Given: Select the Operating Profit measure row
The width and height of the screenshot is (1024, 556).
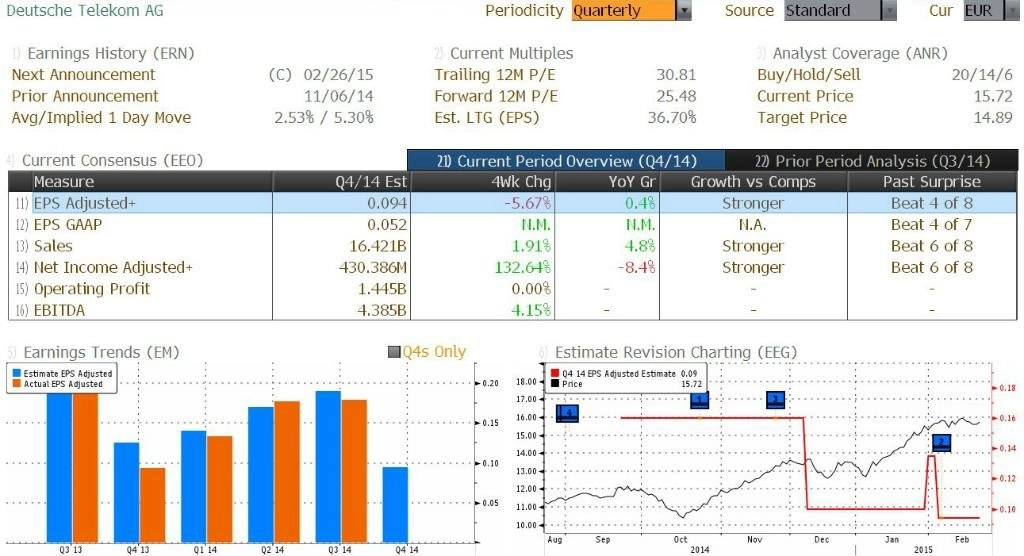Looking at the screenshot, I should (x=513, y=289).
